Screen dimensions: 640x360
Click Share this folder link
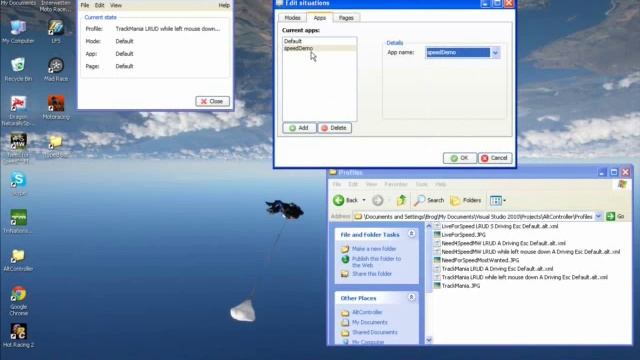(x=372, y=274)
